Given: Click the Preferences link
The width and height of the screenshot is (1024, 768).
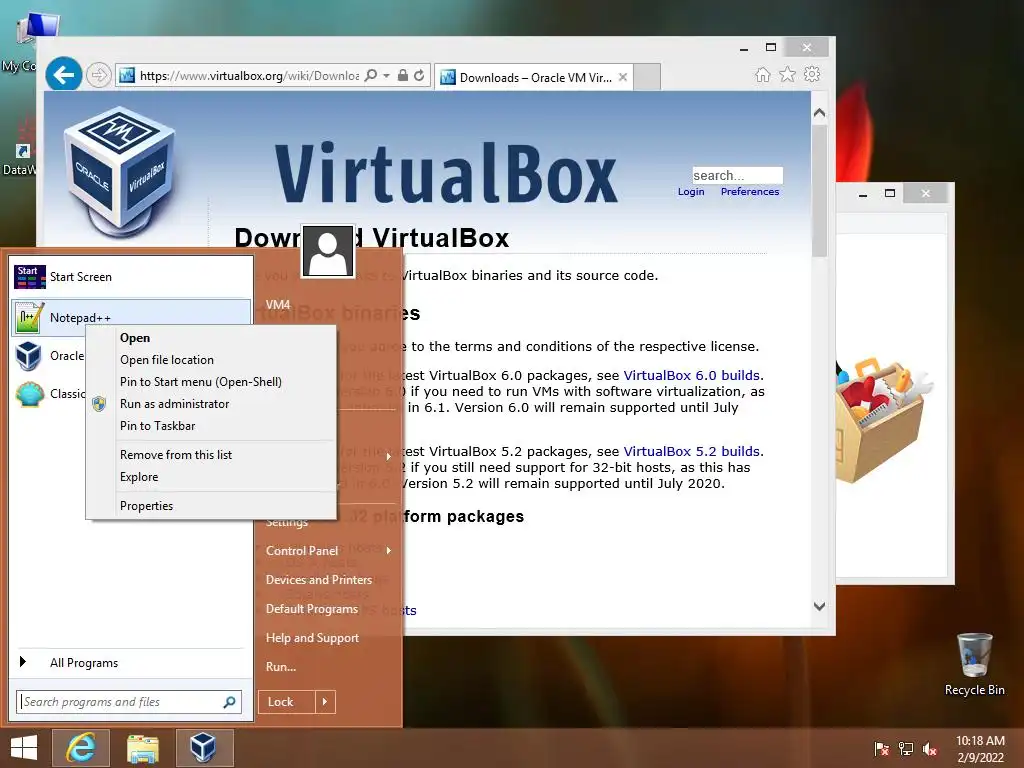Looking at the screenshot, I should pyautogui.click(x=750, y=191).
